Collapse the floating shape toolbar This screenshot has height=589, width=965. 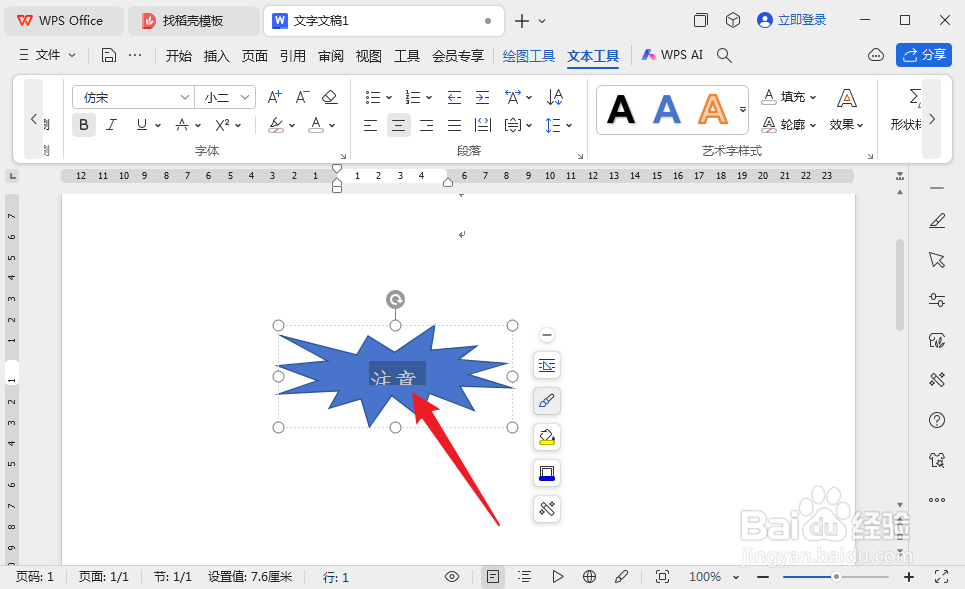tap(547, 335)
